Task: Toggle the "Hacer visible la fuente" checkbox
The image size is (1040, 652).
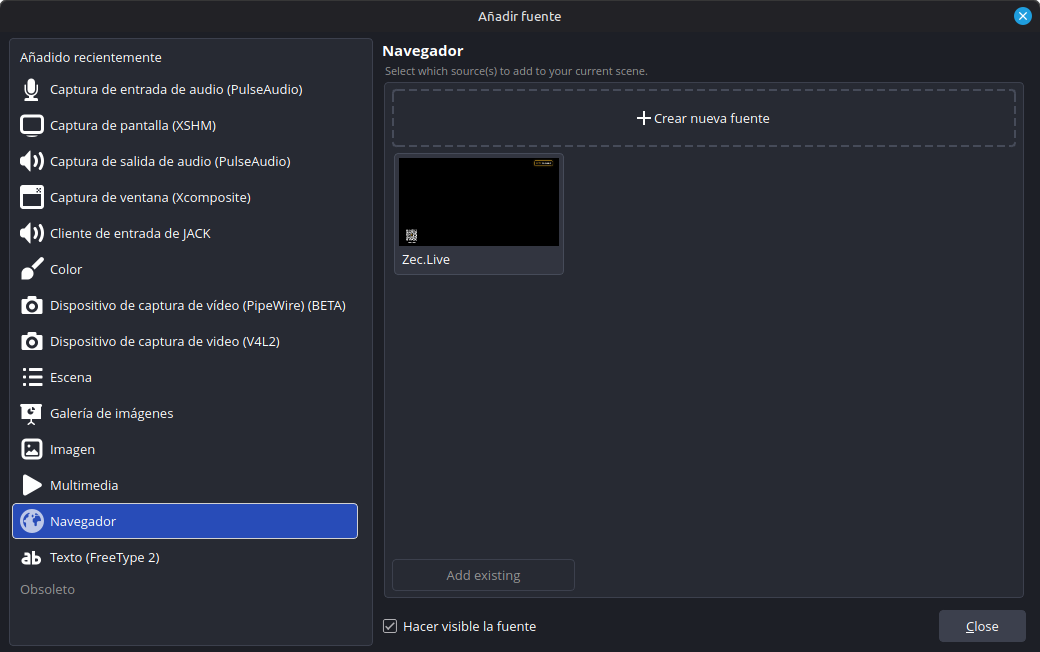Action: pyautogui.click(x=390, y=626)
